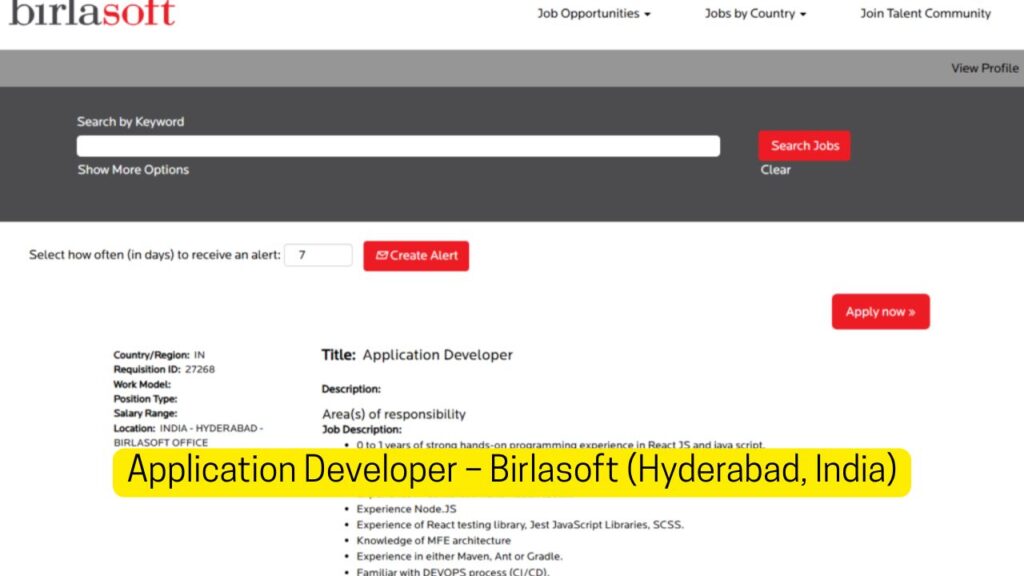
Task: Go to View Profile
Action: (x=984, y=68)
